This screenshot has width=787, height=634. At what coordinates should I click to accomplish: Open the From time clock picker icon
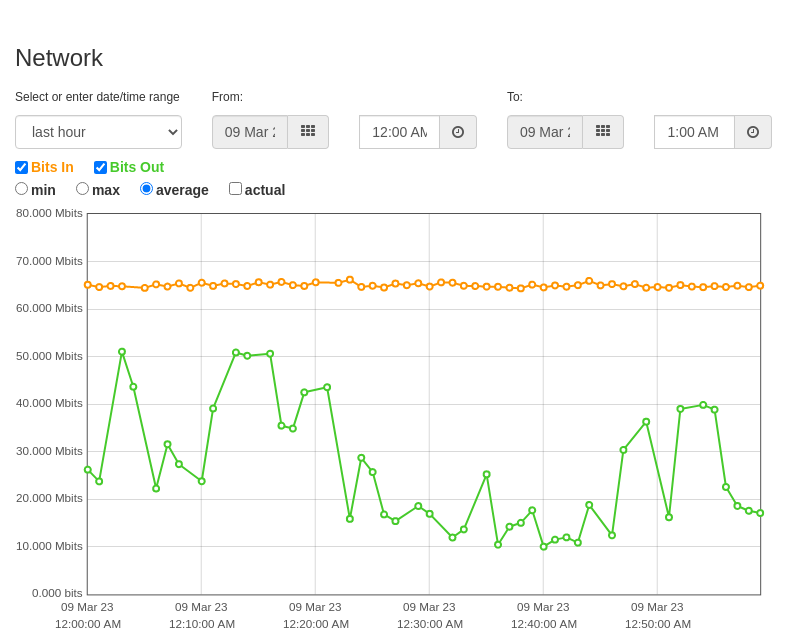tap(458, 132)
